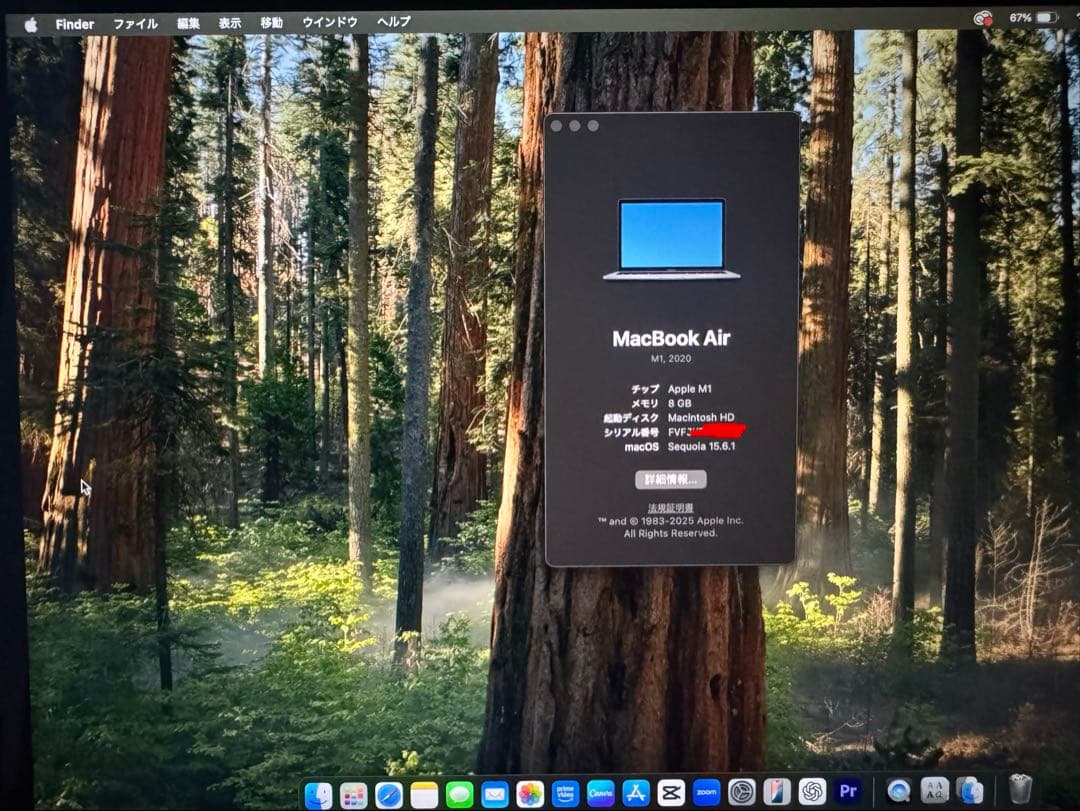Open Font Book from the Dock

(x=935, y=790)
